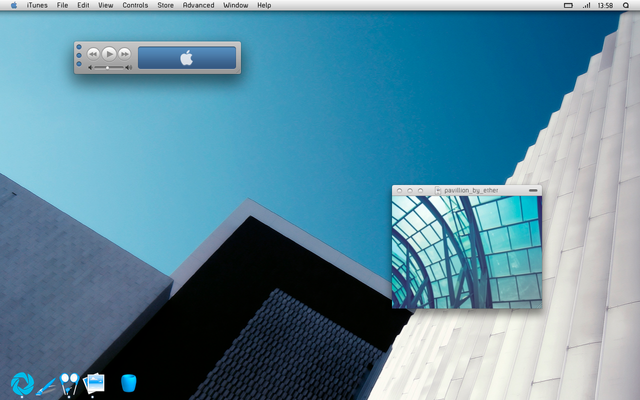The image size is (640, 400).
Task: Open the stacked photos dock icon
Action: coord(94,384)
